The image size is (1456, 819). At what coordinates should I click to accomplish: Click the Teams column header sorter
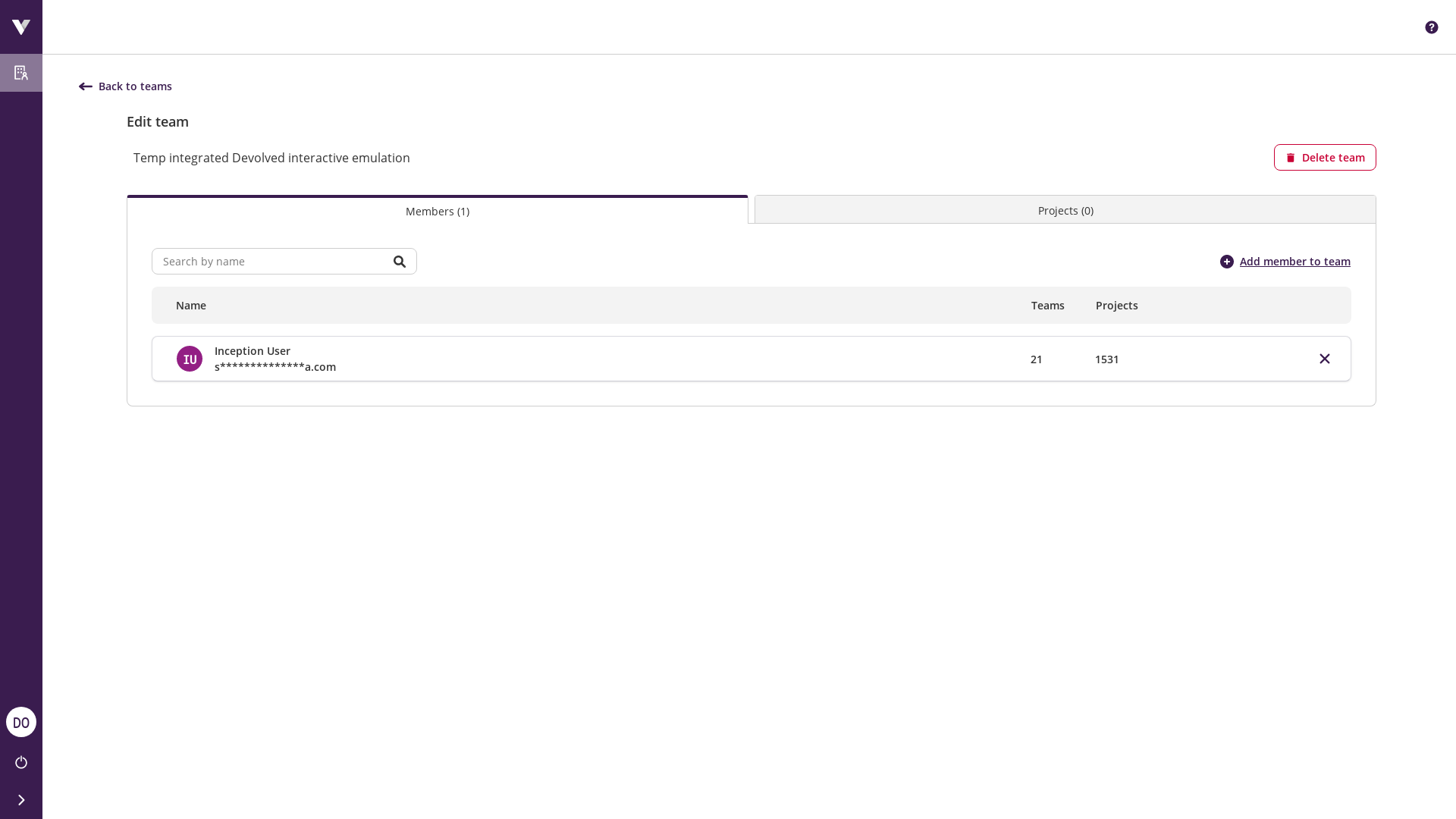click(1048, 305)
